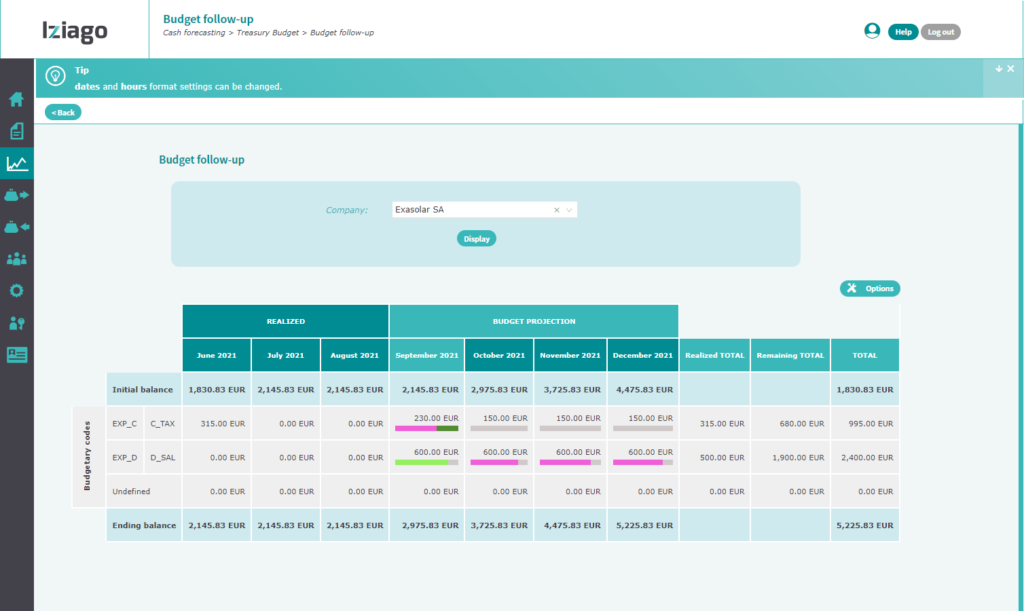Expand the Company dropdown arrow

pyautogui.click(x=569, y=210)
